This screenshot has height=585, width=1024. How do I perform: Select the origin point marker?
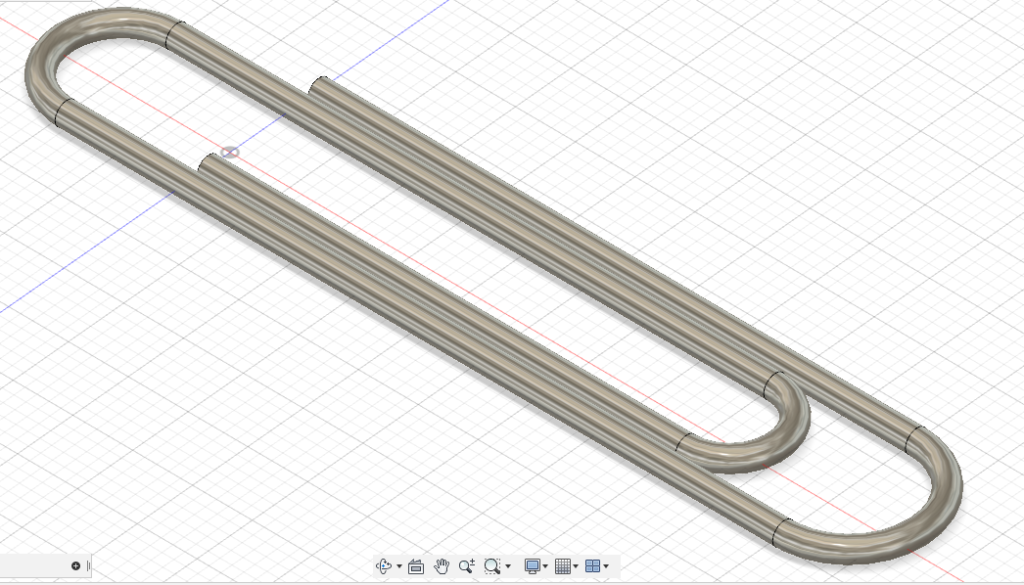(x=230, y=152)
